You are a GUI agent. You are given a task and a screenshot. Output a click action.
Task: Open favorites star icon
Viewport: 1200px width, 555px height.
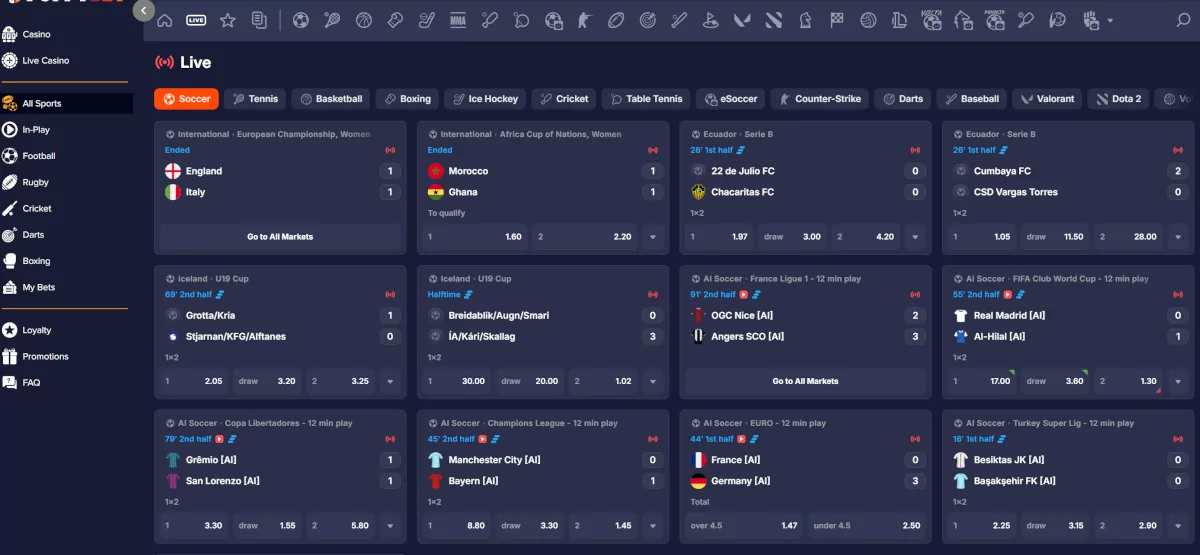228,20
